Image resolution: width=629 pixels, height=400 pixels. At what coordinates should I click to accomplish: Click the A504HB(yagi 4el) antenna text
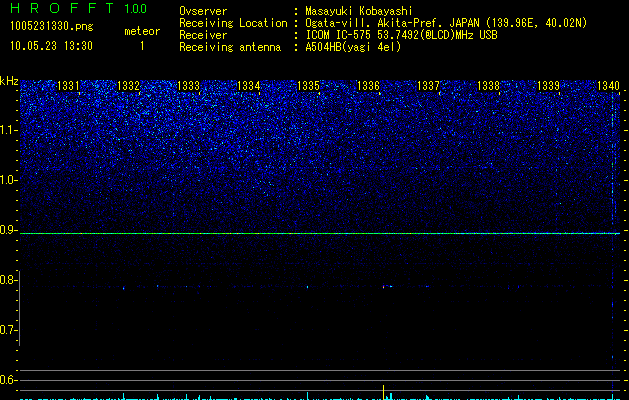coord(353,47)
